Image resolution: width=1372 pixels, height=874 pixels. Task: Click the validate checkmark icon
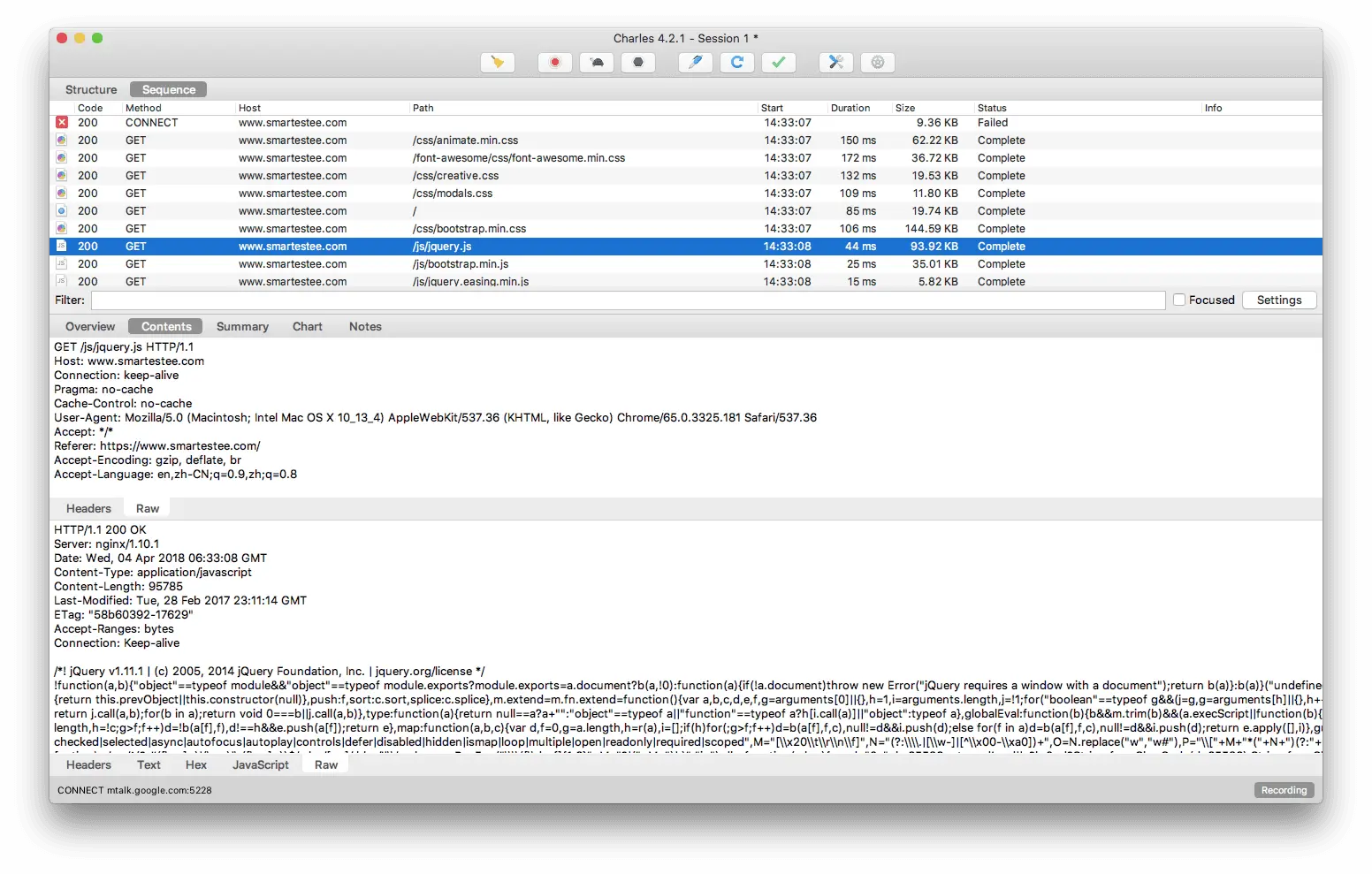pyautogui.click(x=779, y=63)
